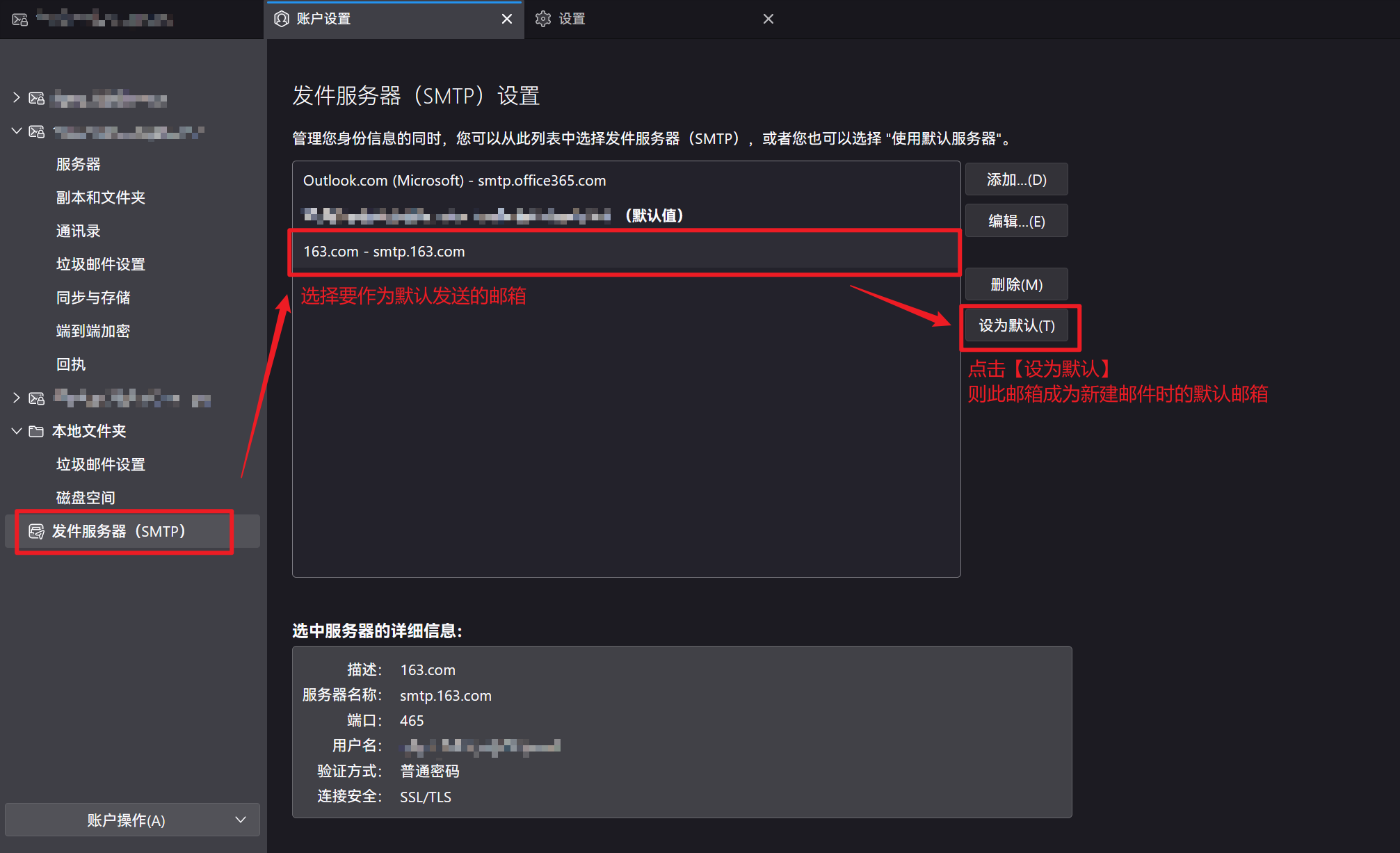
Task: Click the 添加...(D) button
Action: [x=1016, y=180]
